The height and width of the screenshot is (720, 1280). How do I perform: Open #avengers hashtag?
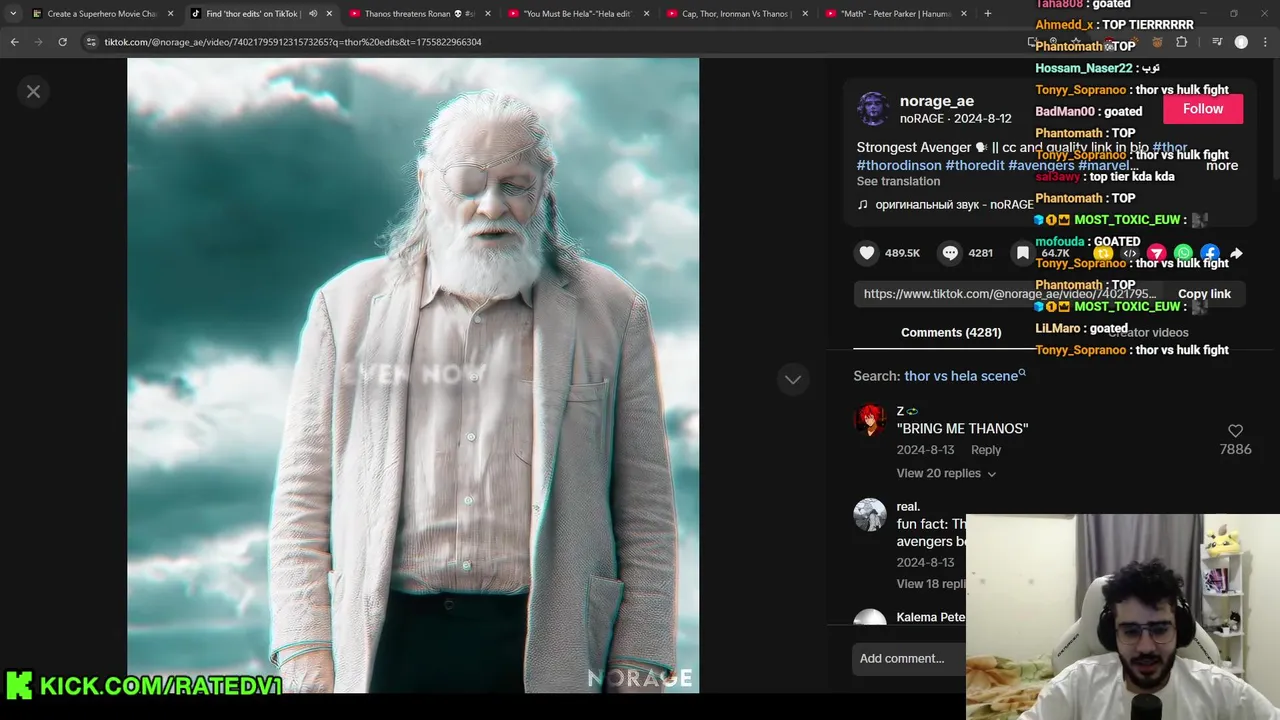tap(1041, 165)
